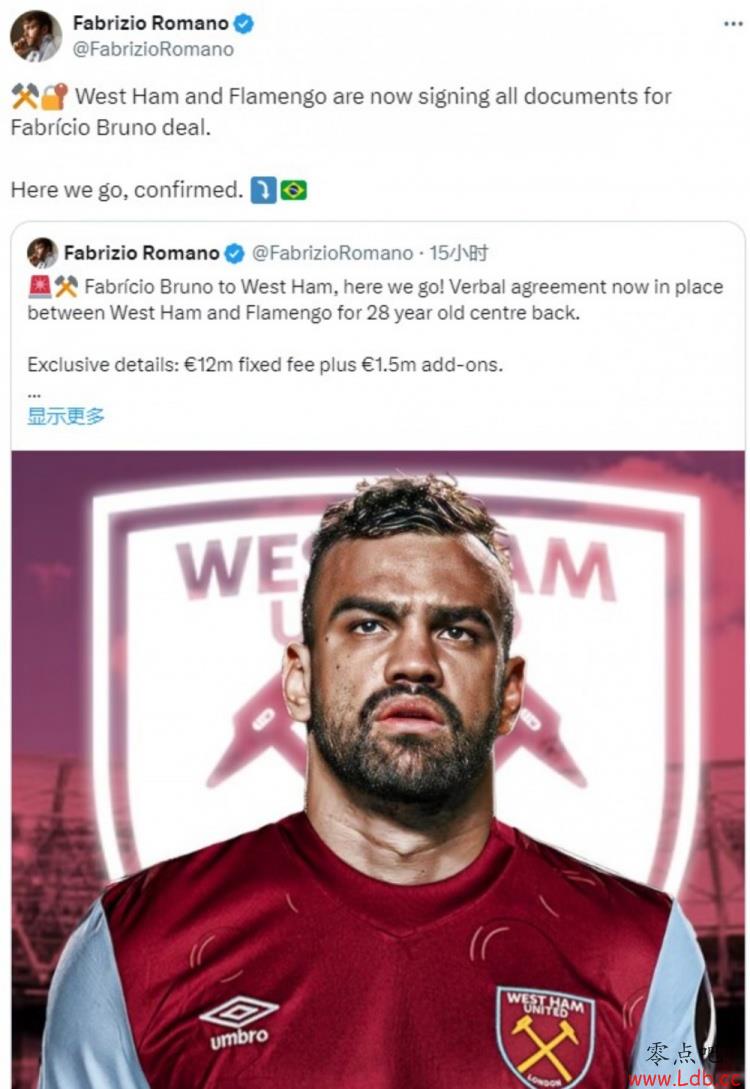Click the main tweet text 'Here we go, confirmed.'
The height and width of the screenshot is (1089, 750).
pyautogui.click(x=127, y=190)
